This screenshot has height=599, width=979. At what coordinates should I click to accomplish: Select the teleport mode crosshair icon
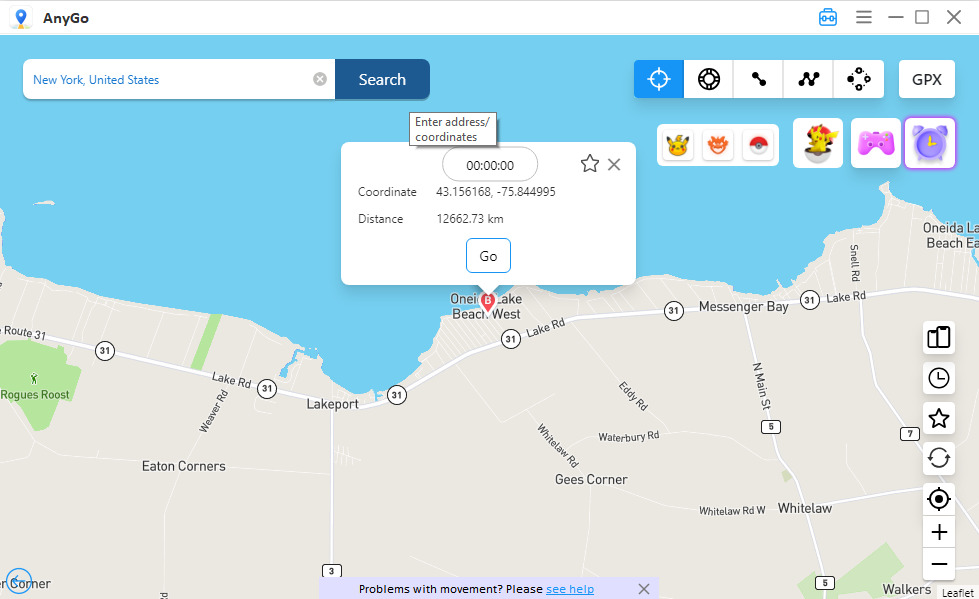(659, 79)
